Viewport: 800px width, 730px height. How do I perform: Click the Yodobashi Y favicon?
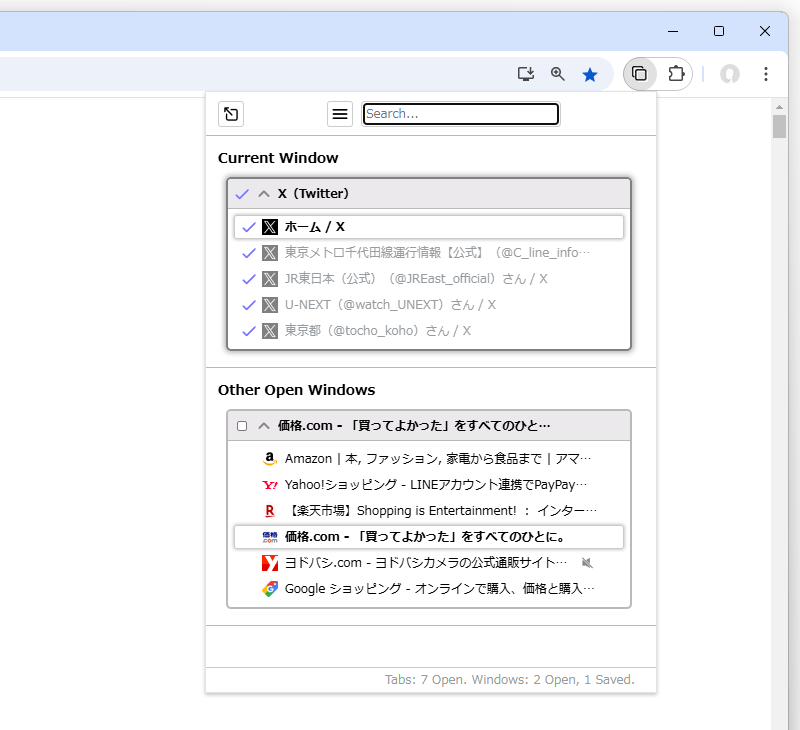click(x=270, y=563)
